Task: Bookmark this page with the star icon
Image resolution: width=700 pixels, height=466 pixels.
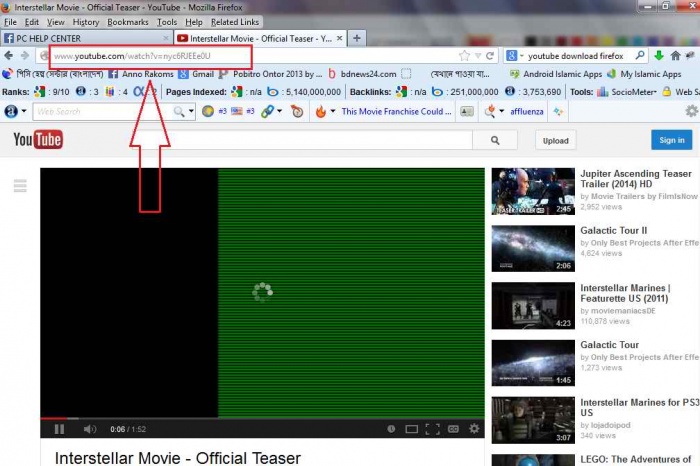Action: (464, 56)
